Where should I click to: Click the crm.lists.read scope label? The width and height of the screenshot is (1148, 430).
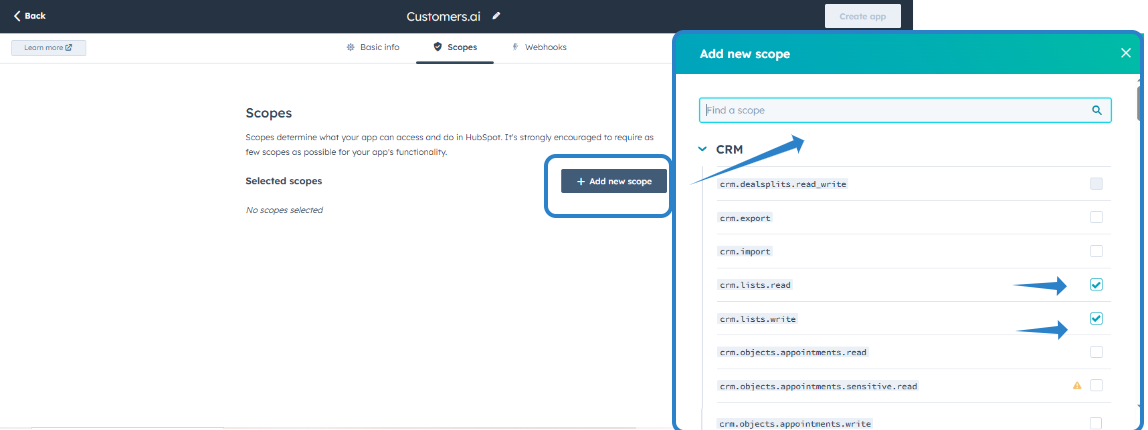click(x=755, y=285)
